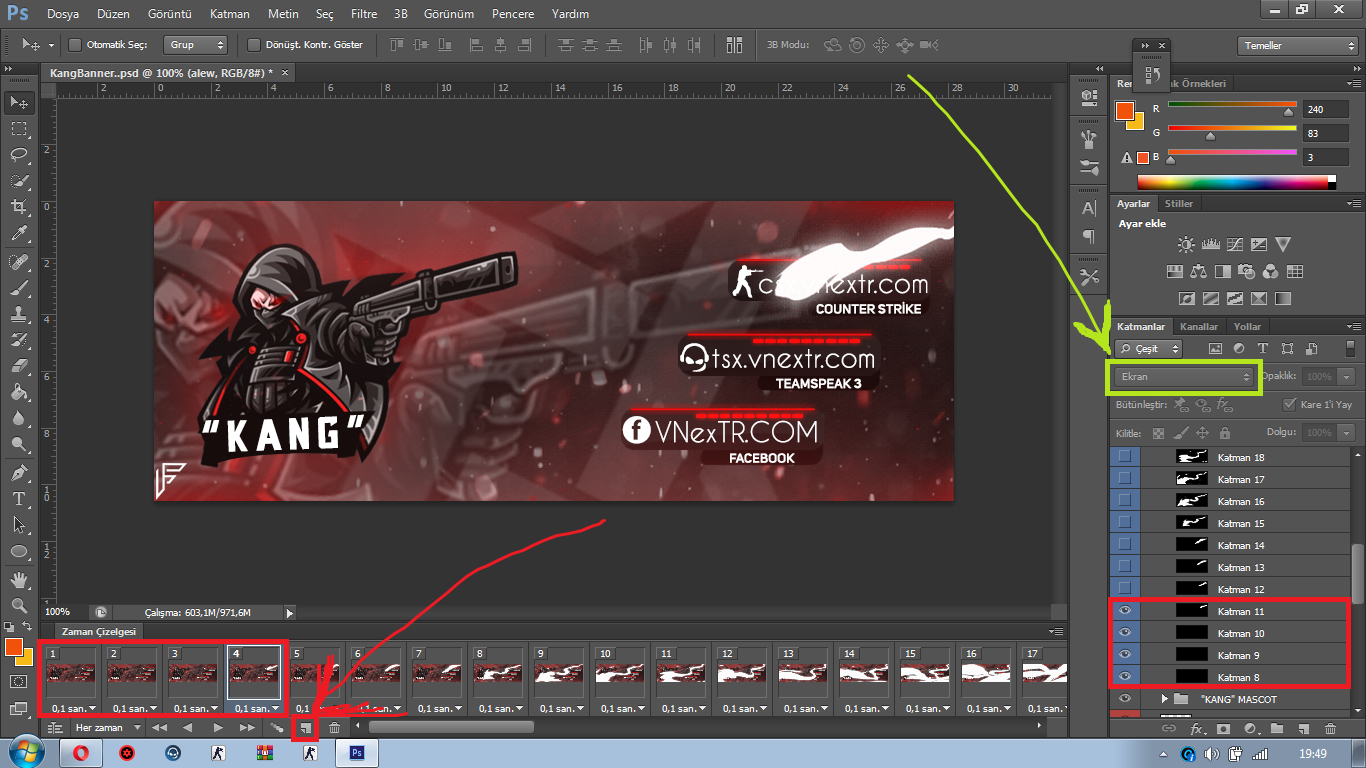The height and width of the screenshot is (768, 1366).
Task: Go to the next animation frame
Action: coord(247,728)
